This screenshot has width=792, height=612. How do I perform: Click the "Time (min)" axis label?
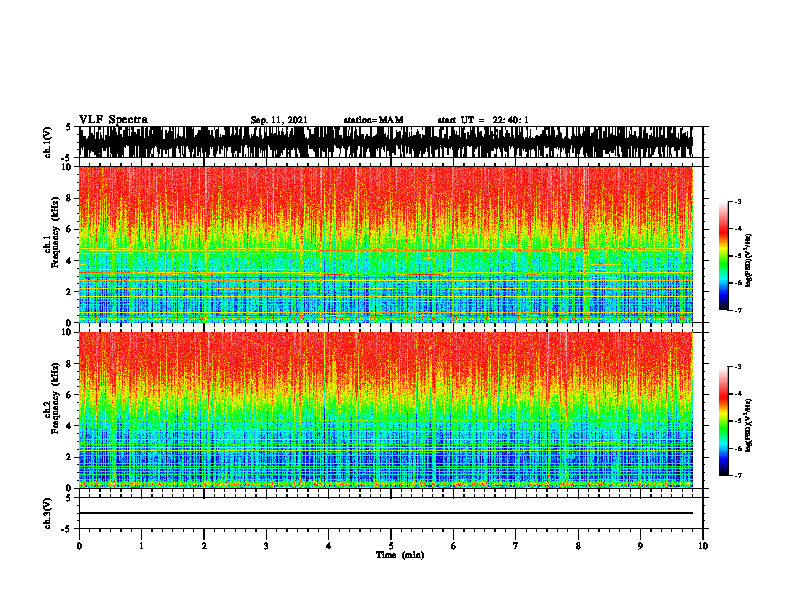tap(400, 555)
